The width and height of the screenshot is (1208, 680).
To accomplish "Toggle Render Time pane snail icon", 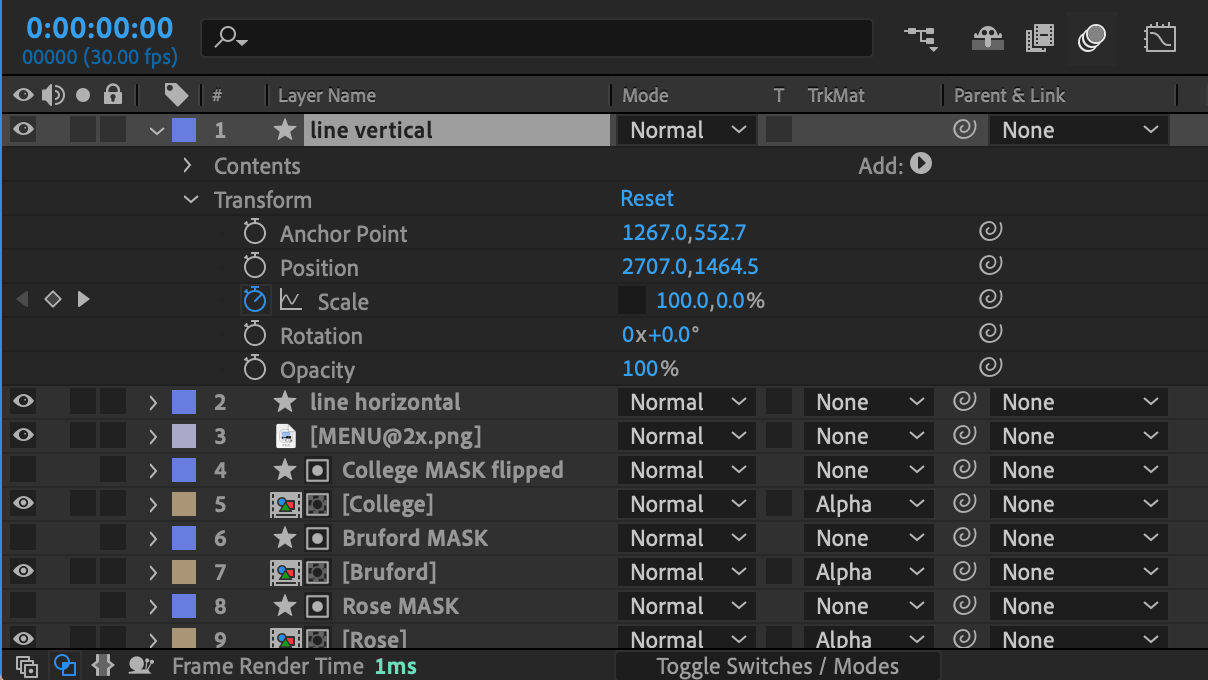I will pos(141,666).
